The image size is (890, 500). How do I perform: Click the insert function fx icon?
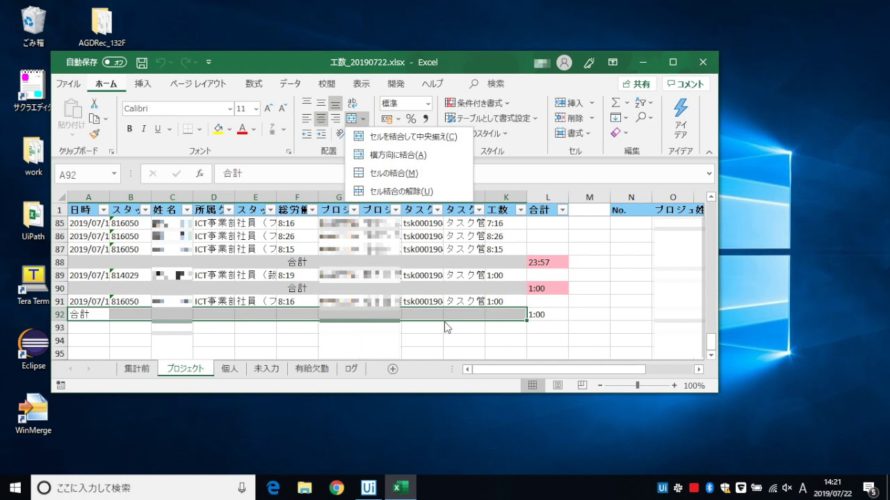(199, 174)
